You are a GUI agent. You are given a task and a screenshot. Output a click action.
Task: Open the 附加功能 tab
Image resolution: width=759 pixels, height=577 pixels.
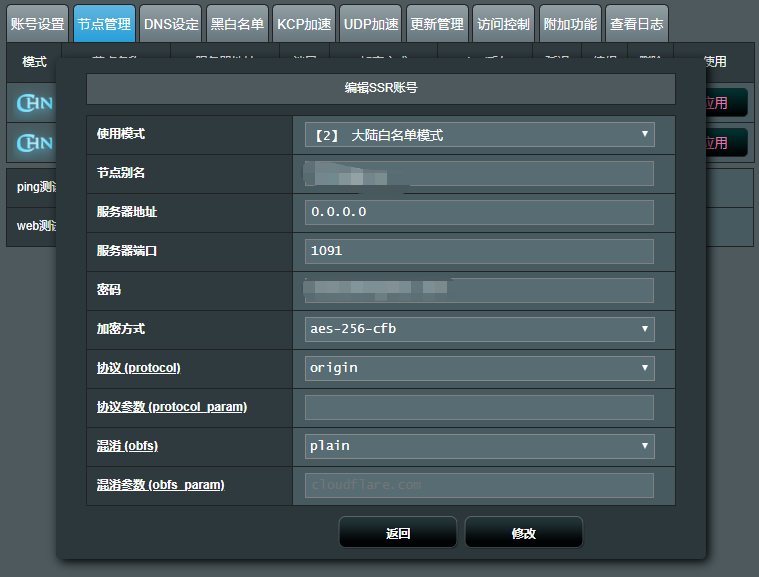coord(570,24)
